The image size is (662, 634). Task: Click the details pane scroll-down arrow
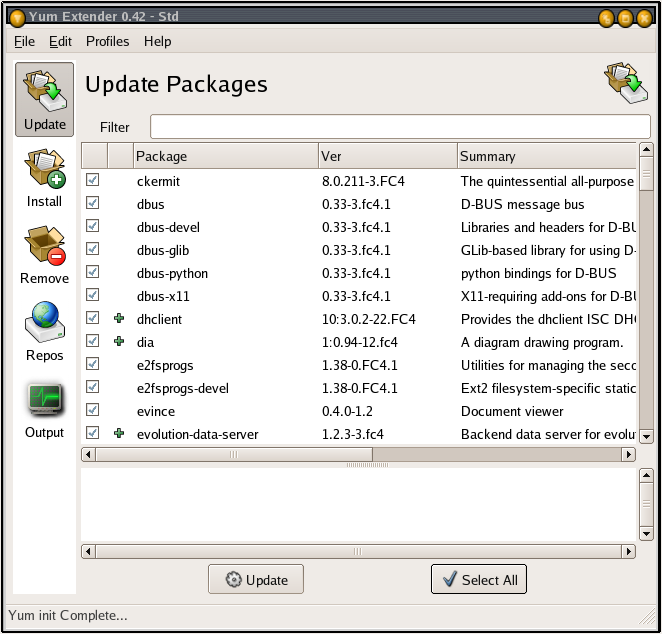pyautogui.click(x=646, y=534)
